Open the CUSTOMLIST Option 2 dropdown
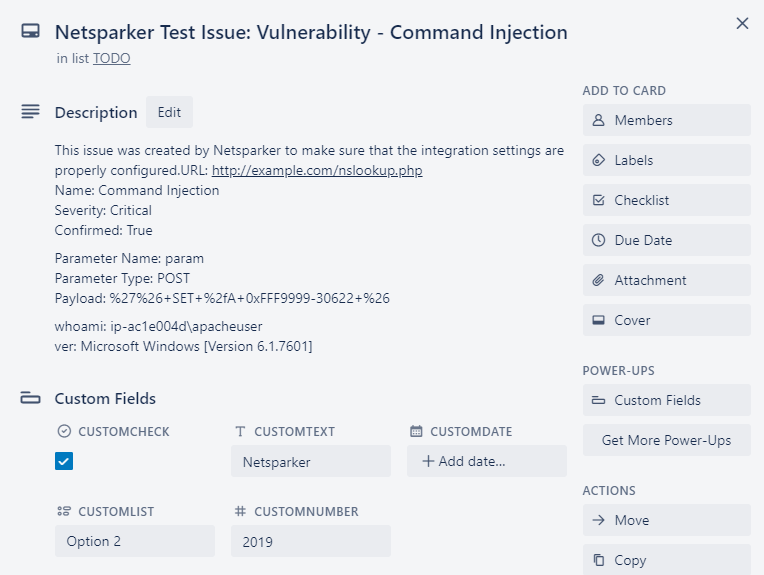This screenshot has width=764, height=575. pos(134,541)
